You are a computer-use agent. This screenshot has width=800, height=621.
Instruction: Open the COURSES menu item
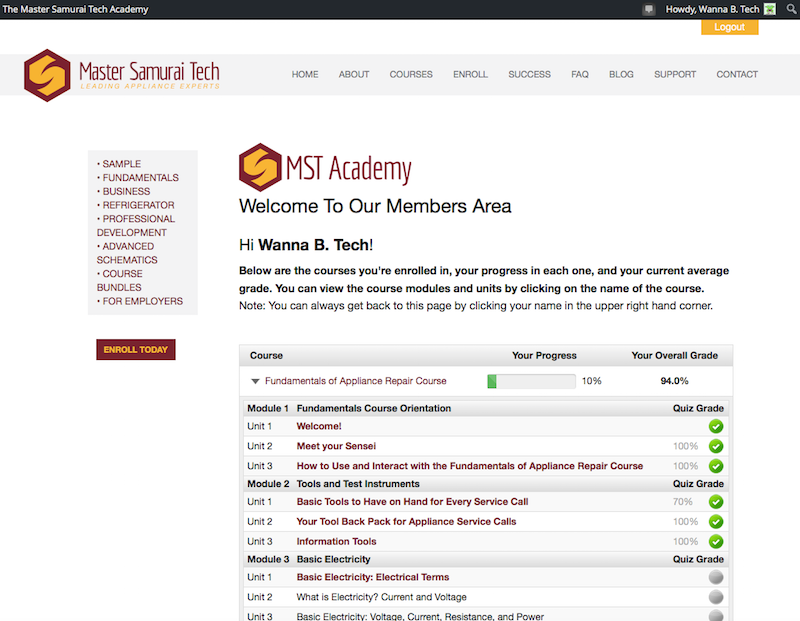tap(411, 74)
